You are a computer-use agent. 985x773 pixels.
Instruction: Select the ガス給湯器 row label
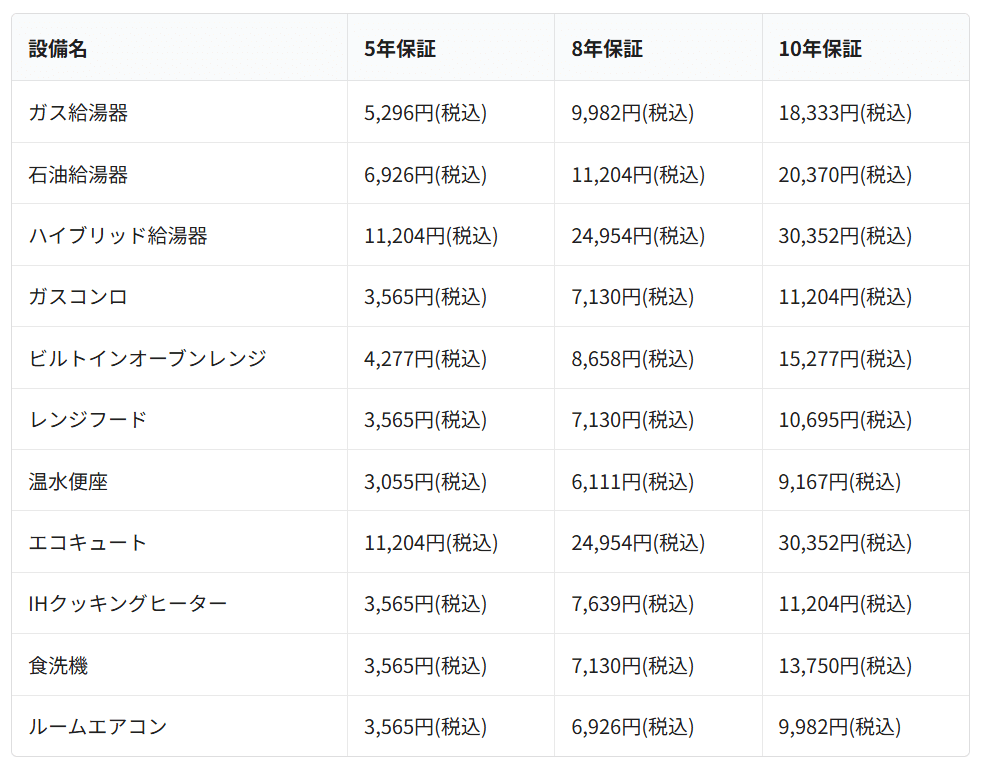78,113
